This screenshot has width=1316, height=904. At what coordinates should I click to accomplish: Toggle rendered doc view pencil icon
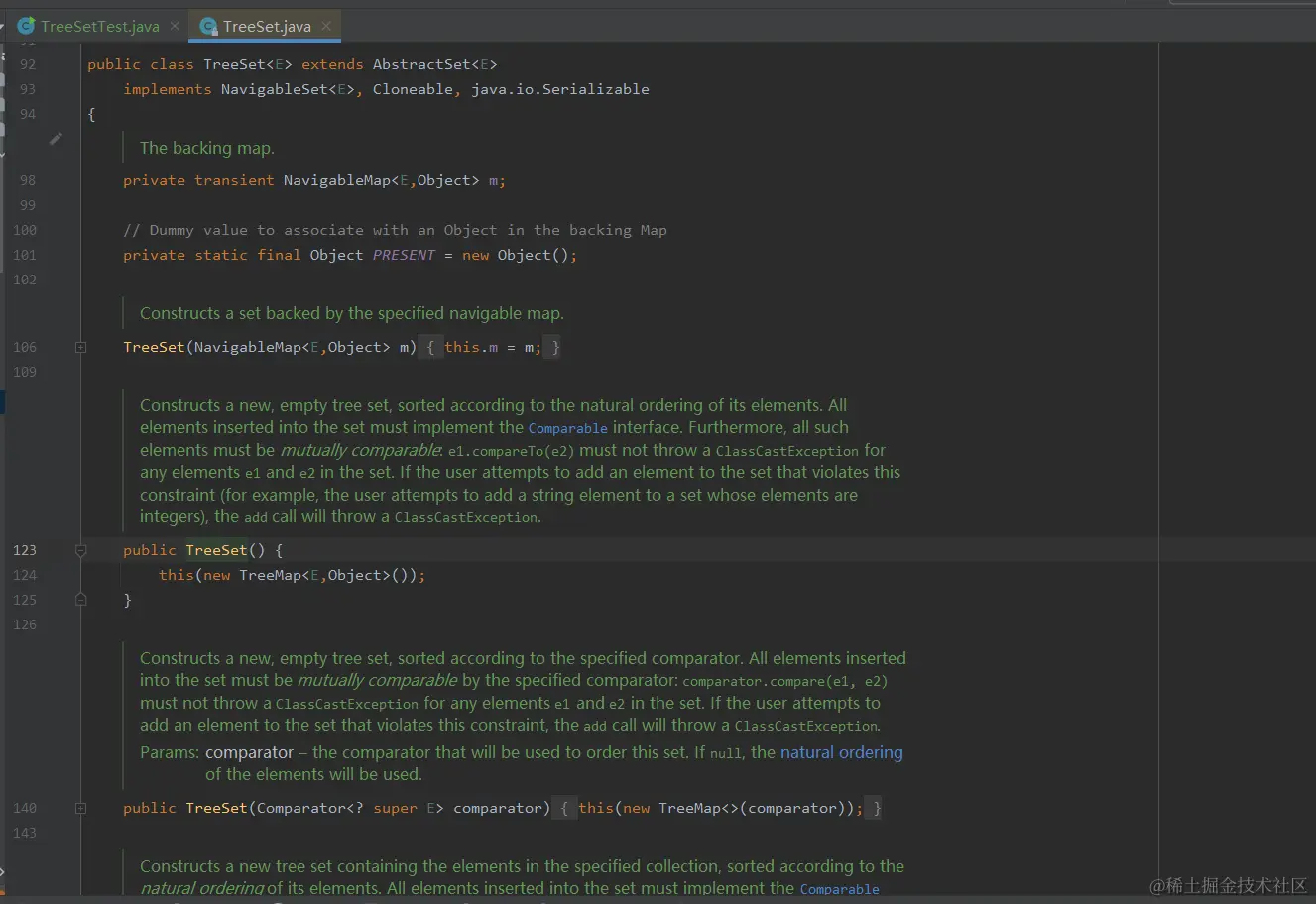point(56,139)
